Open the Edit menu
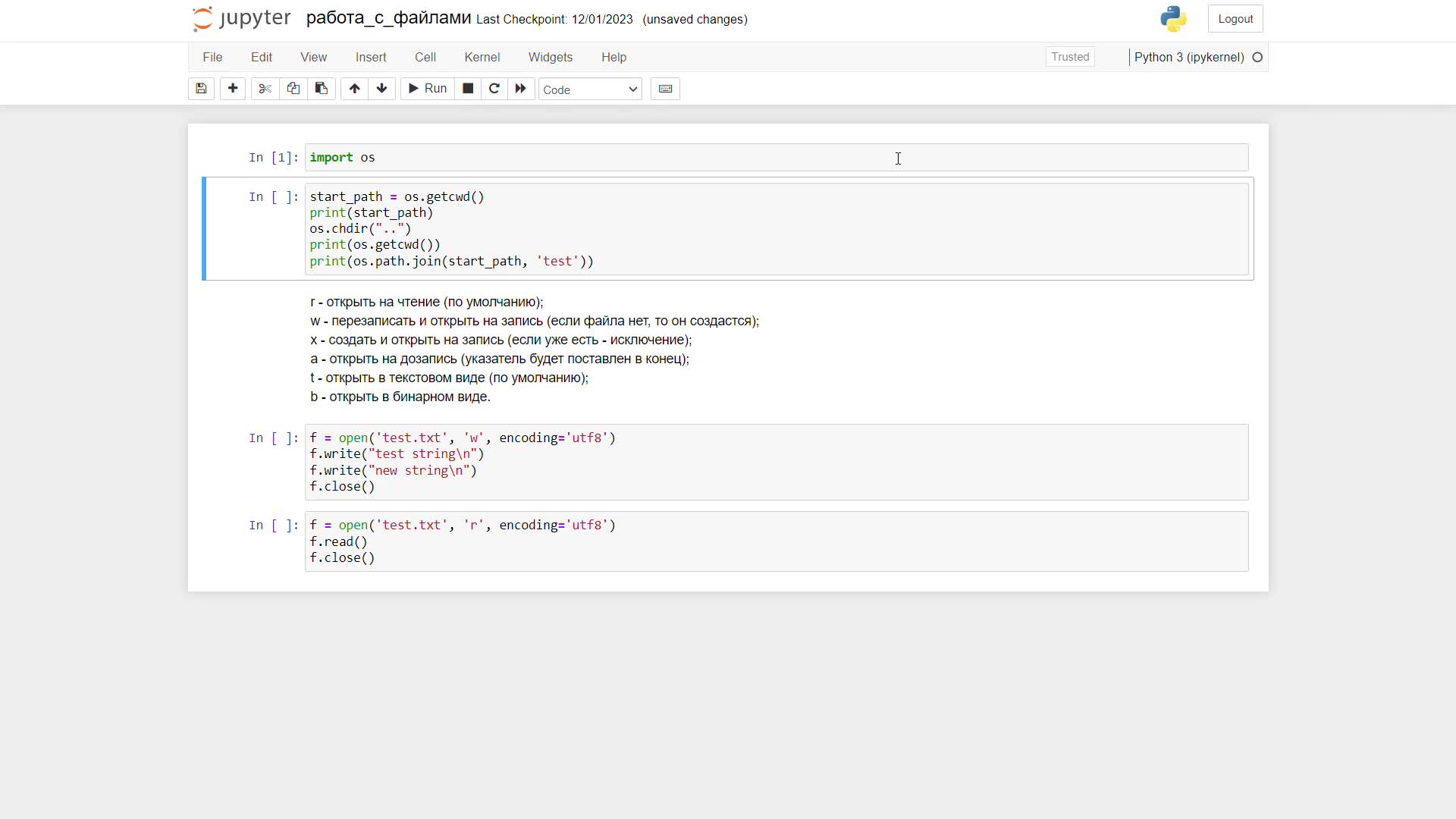This screenshot has height=819, width=1456. (x=262, y=58)
